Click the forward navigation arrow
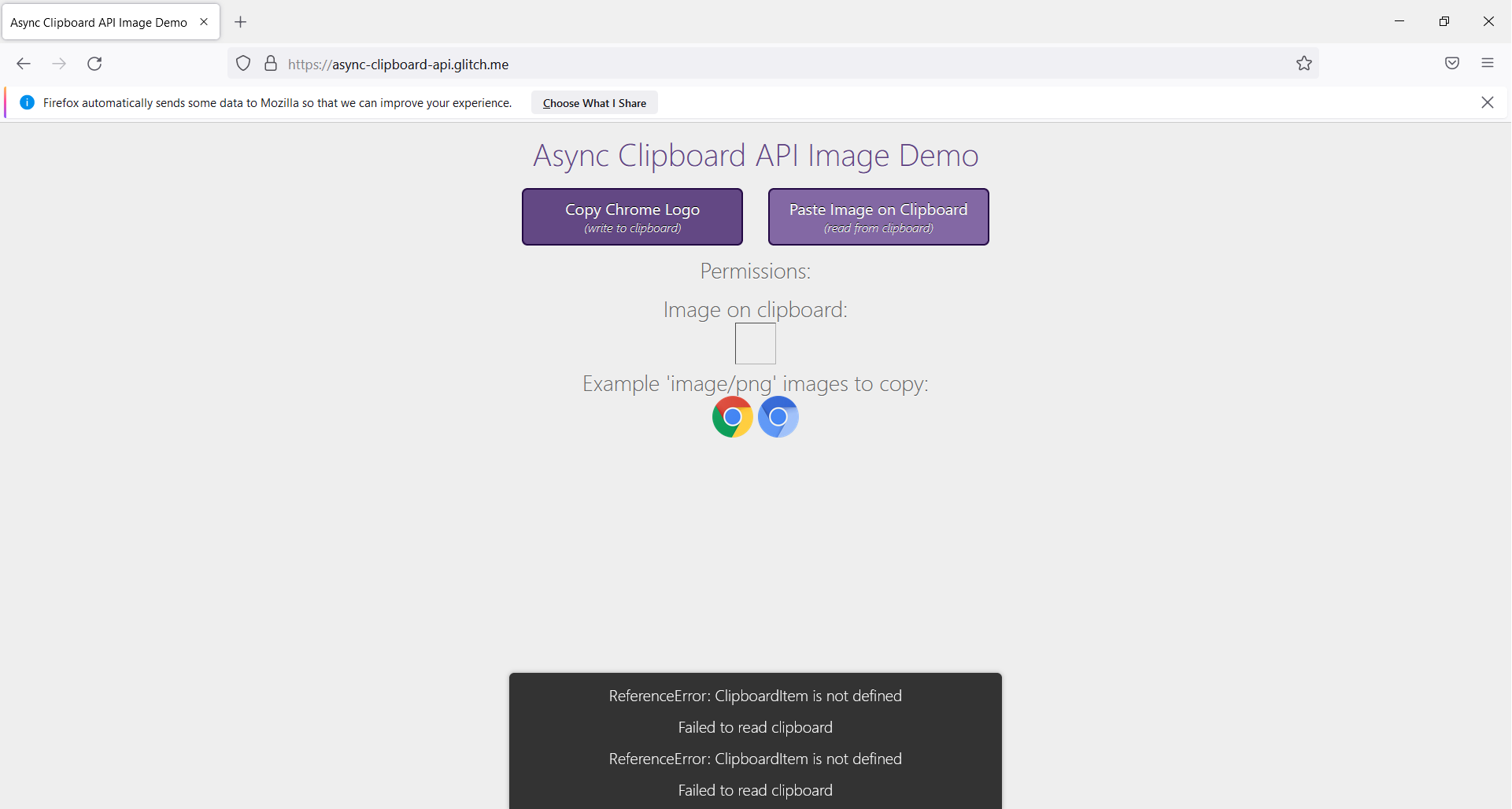Image resolution: width=1512 pixels, height=809 pixels. [x=59, y=64]
